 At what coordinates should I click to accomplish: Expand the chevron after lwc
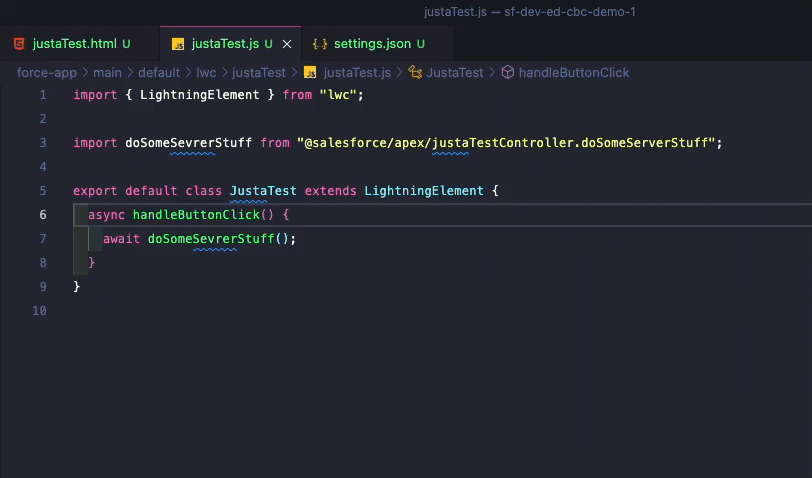click(224, 73)
